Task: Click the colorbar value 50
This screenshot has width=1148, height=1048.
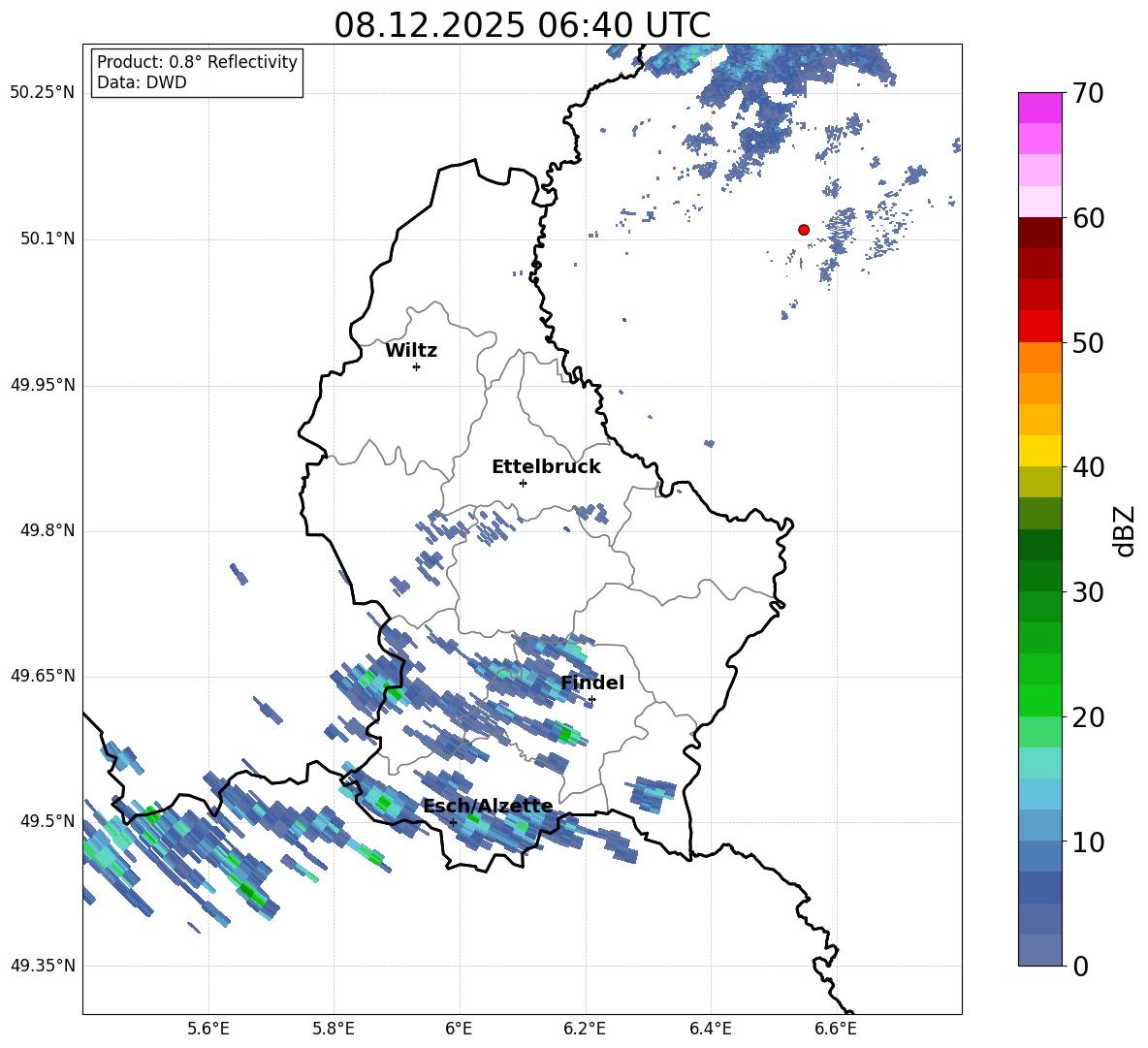Action: (x=1088, y=342)
